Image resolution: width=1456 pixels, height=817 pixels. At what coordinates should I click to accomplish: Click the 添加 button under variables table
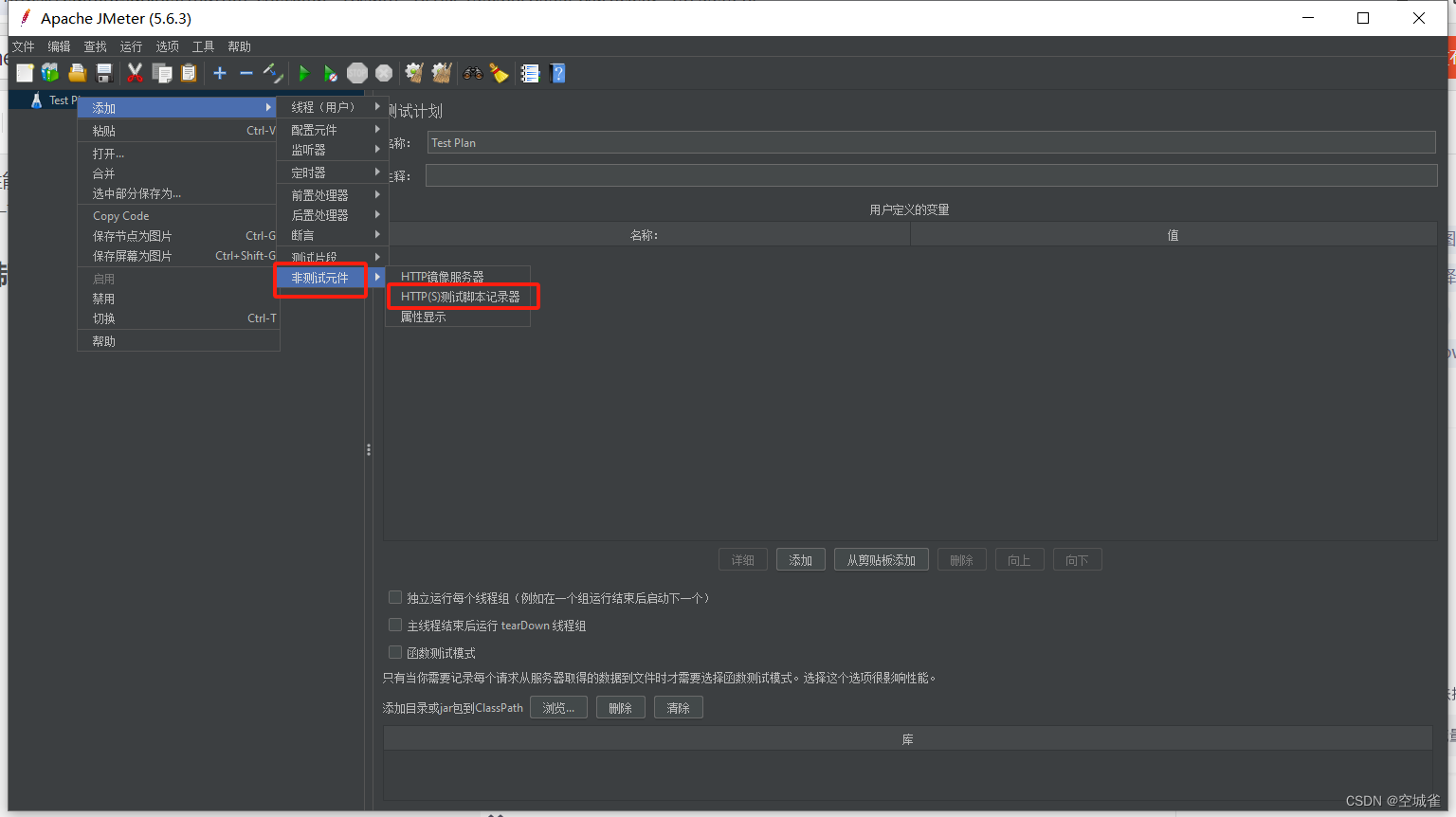click(801, 560)
